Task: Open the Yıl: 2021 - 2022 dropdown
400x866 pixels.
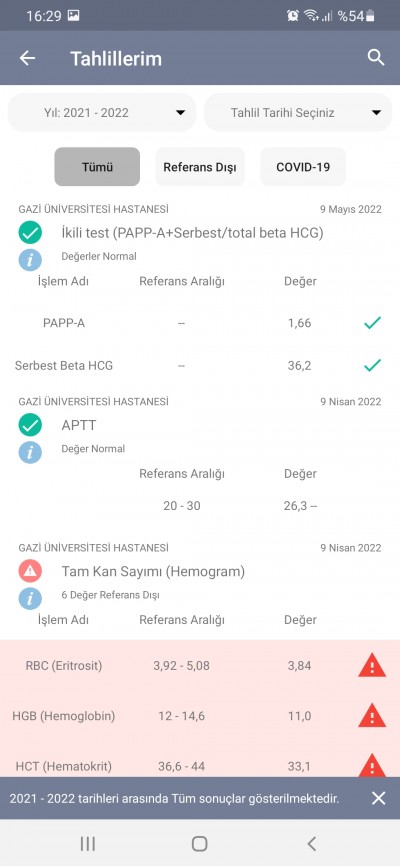Action: 102,113
